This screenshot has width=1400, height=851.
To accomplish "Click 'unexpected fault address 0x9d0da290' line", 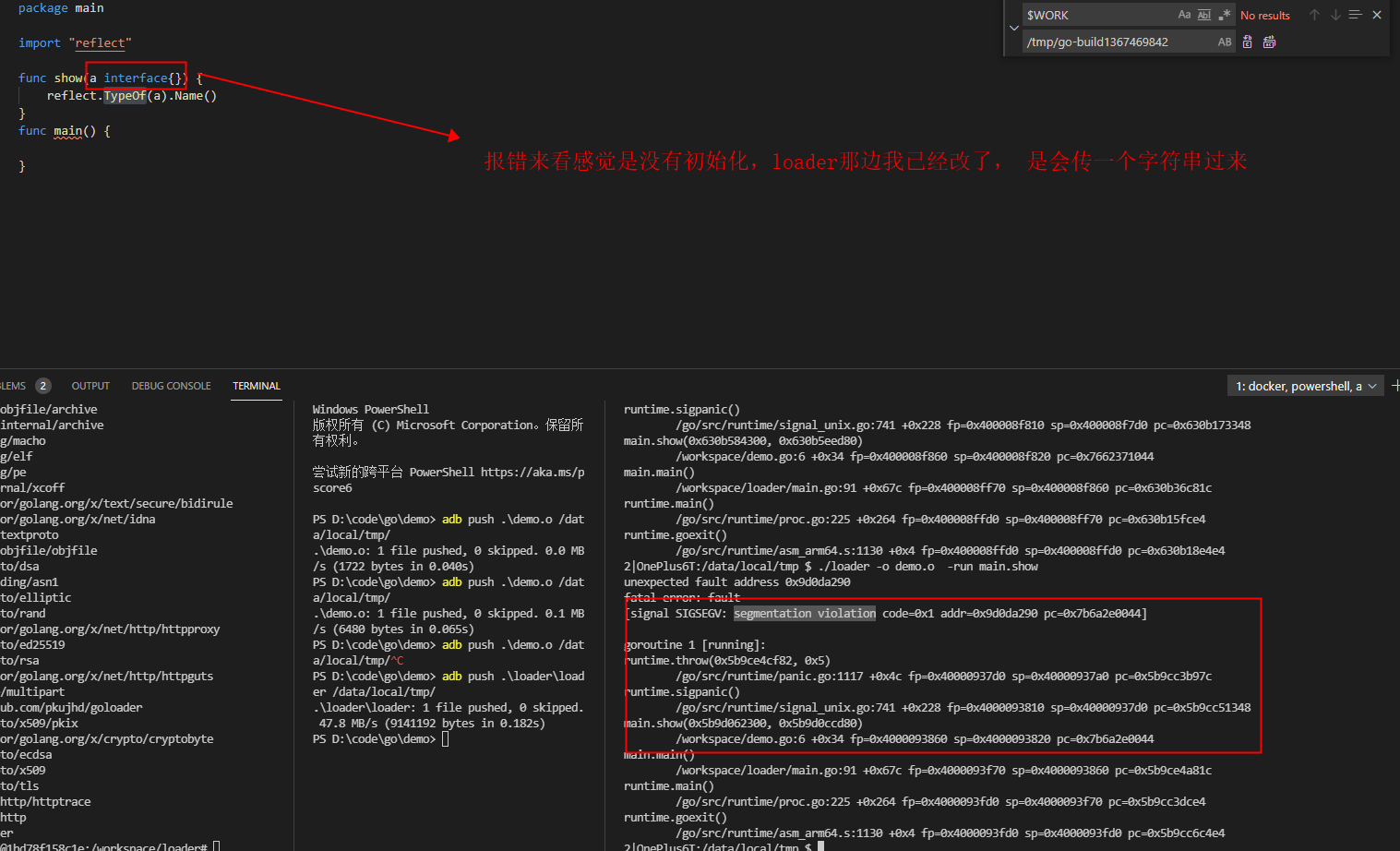I will [x=737, y=582].
